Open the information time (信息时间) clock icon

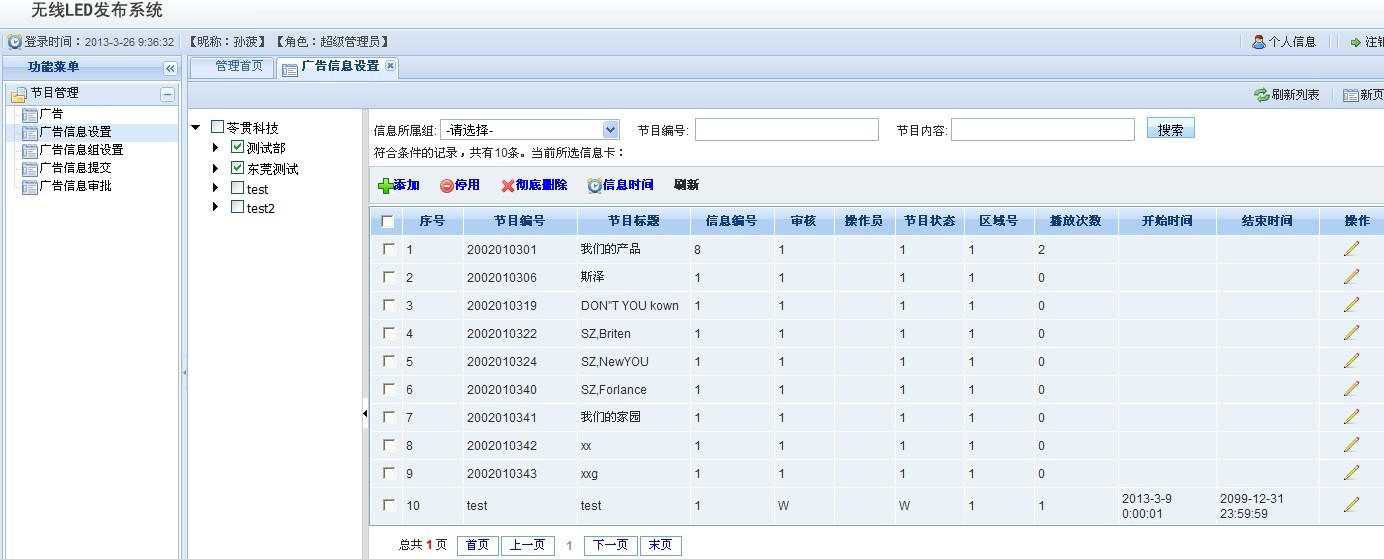594,186
